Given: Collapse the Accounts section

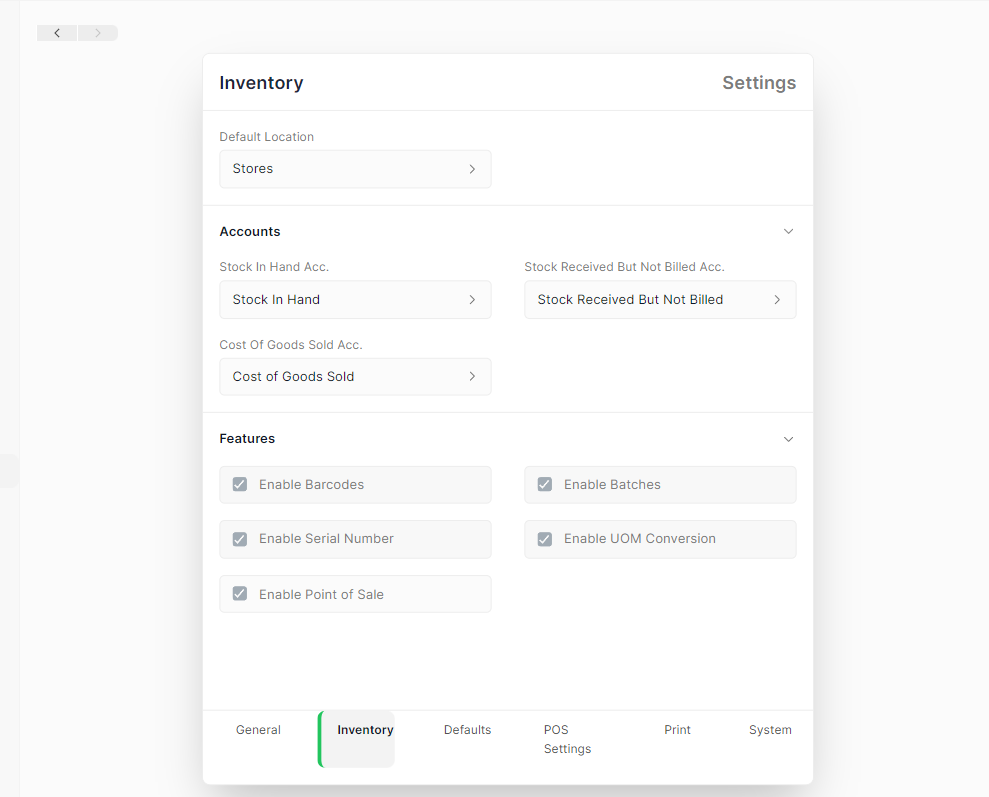Looking at the screenshot, I should click(788, 231).
